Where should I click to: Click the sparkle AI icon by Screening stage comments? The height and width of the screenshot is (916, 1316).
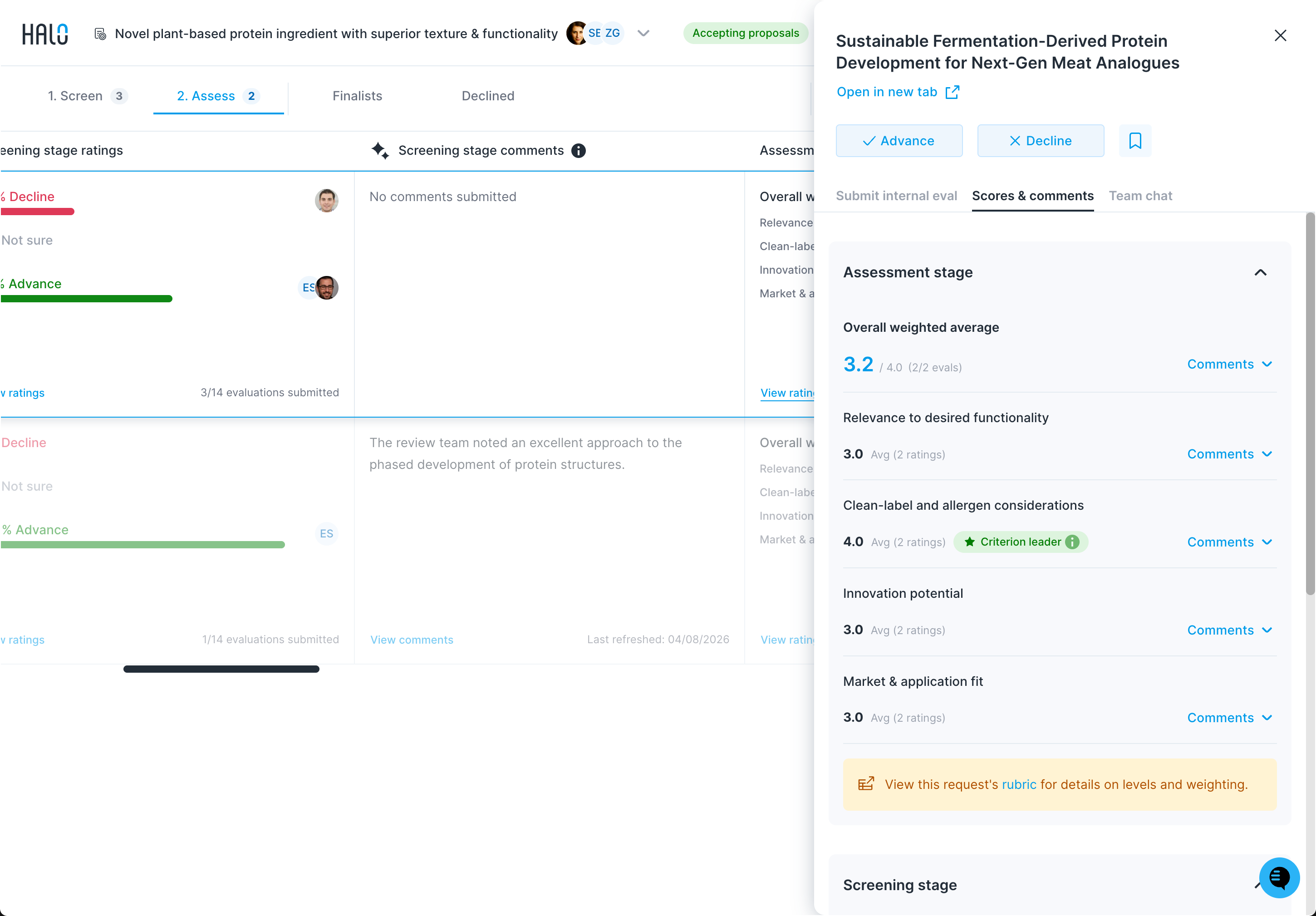click(x=379, y=151)
